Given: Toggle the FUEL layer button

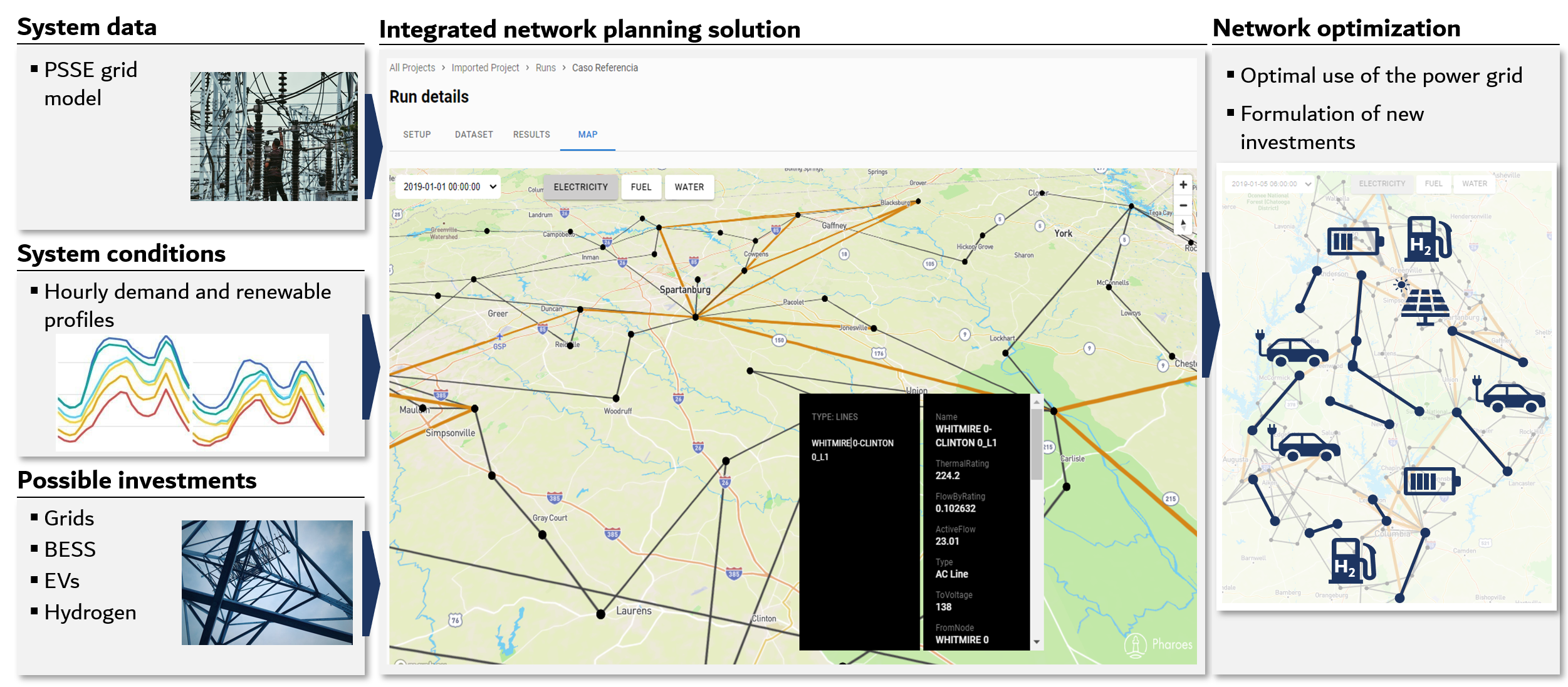Looking at the screenshot, I should coord(640,187).
